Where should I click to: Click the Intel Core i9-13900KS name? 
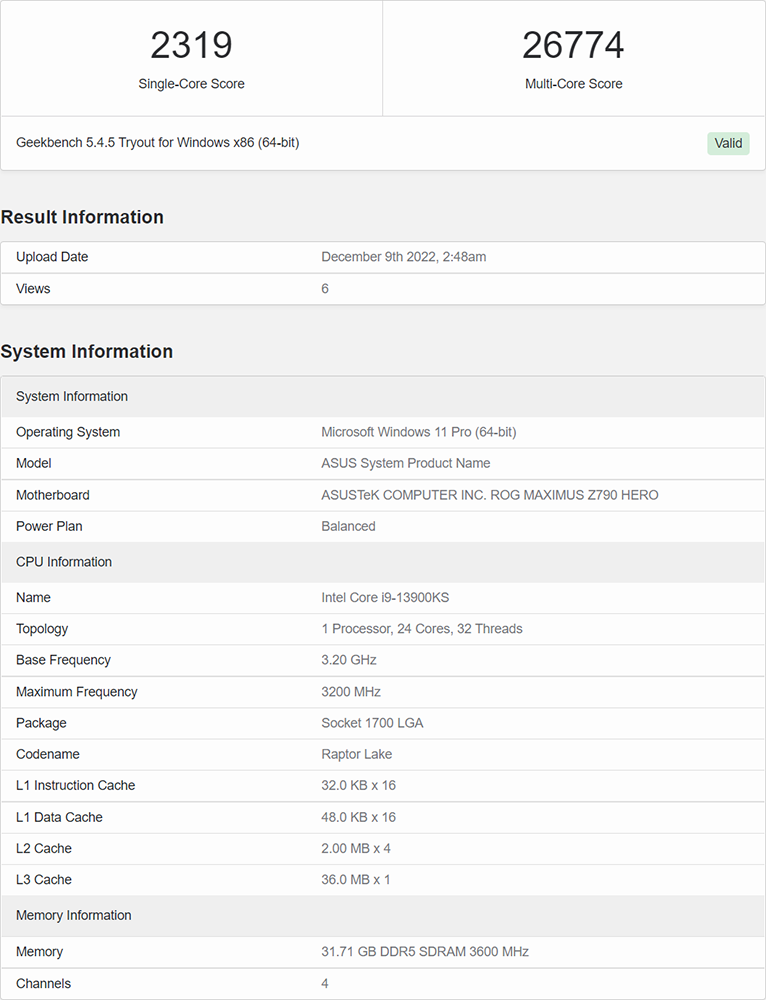click(x=385, y=598)
